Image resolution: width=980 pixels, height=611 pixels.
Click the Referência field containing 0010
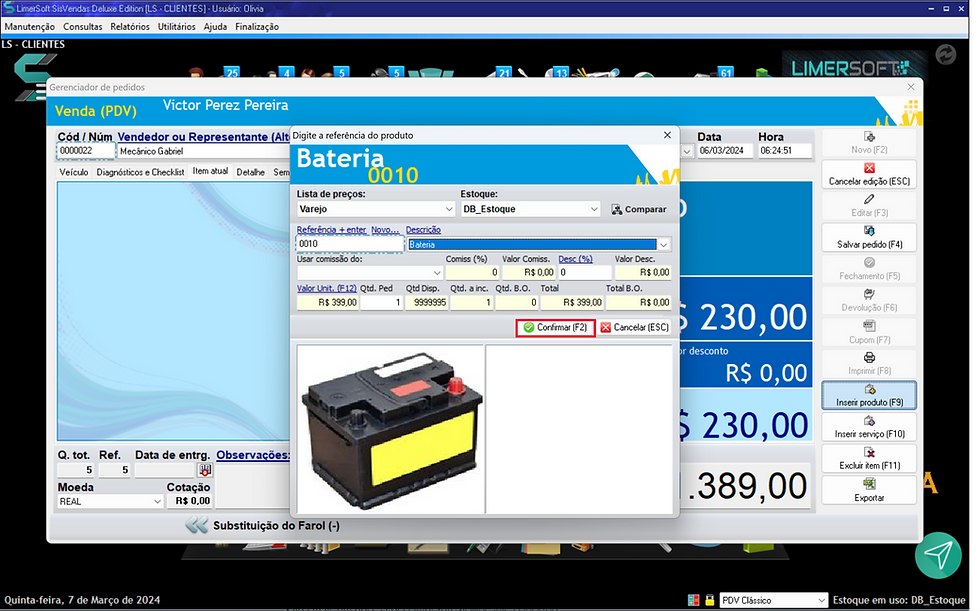pyautogui.click(x=349, y=244)
